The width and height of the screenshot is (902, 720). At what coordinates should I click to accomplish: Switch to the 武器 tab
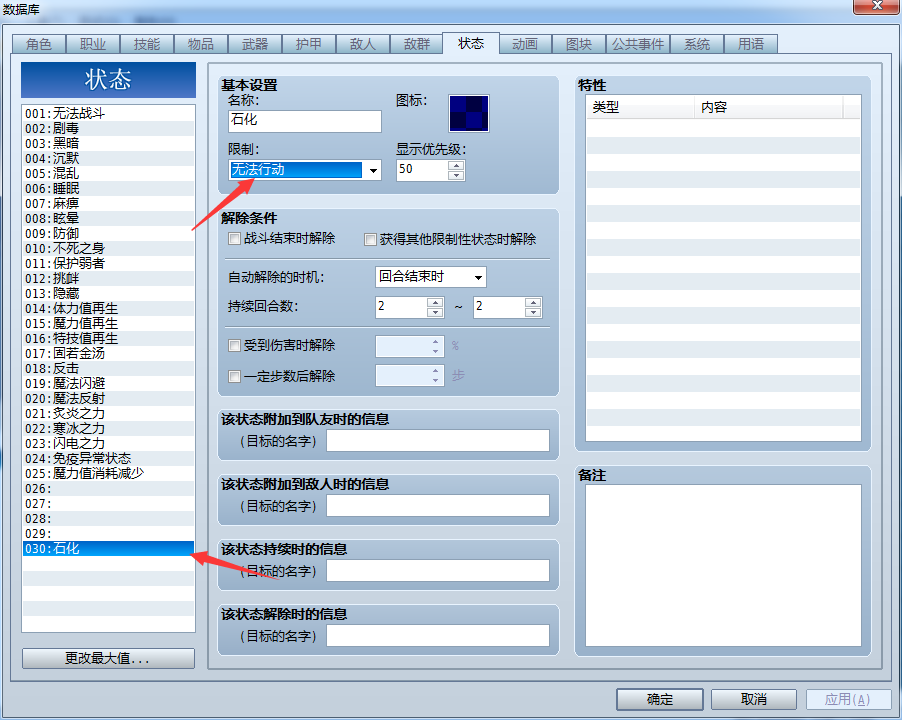pyautogui.click(x=255, y=44)
